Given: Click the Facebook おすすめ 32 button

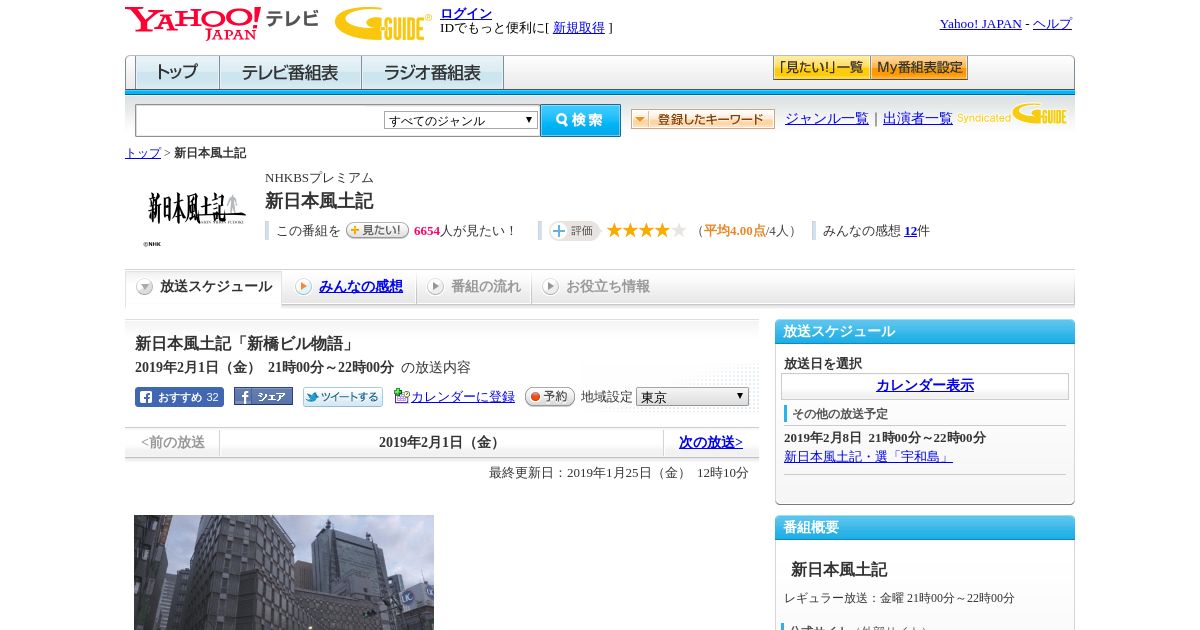Looking at the screenshot, I should 179,397.
